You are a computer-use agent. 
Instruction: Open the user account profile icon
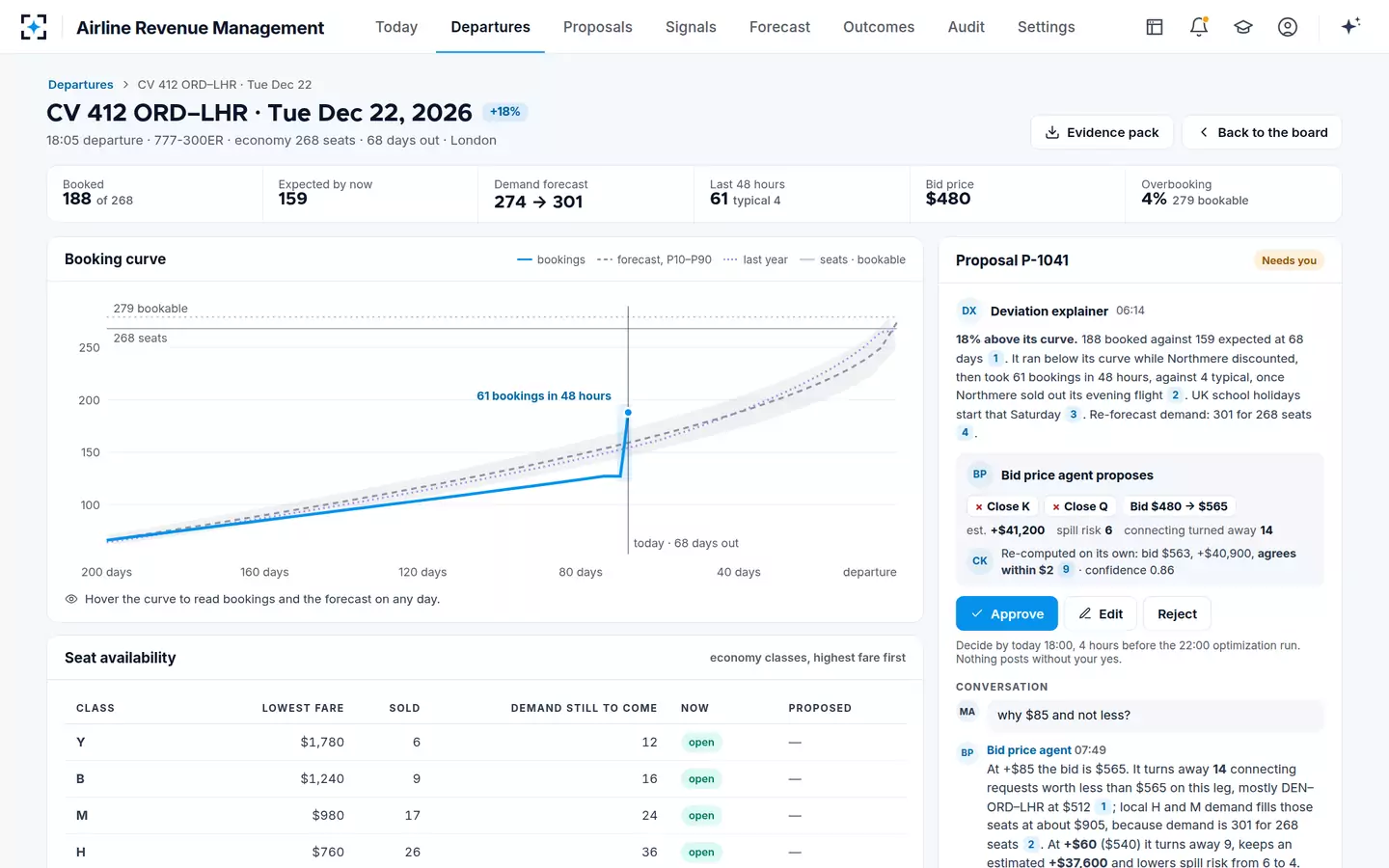click(1288, 27)
